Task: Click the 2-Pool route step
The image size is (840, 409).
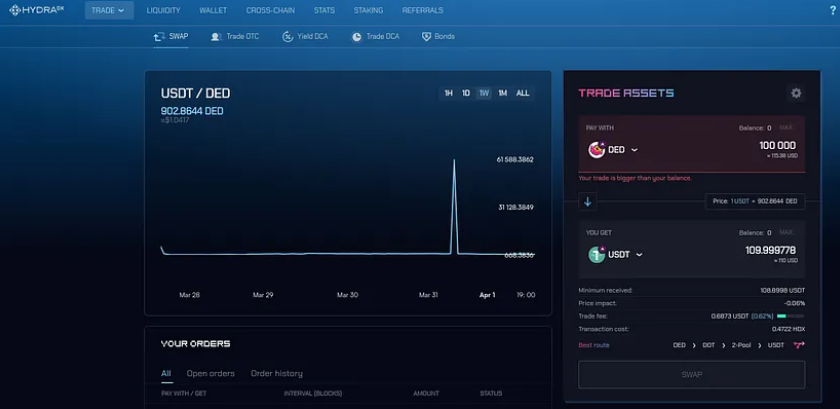Action: tap(741, 345)
